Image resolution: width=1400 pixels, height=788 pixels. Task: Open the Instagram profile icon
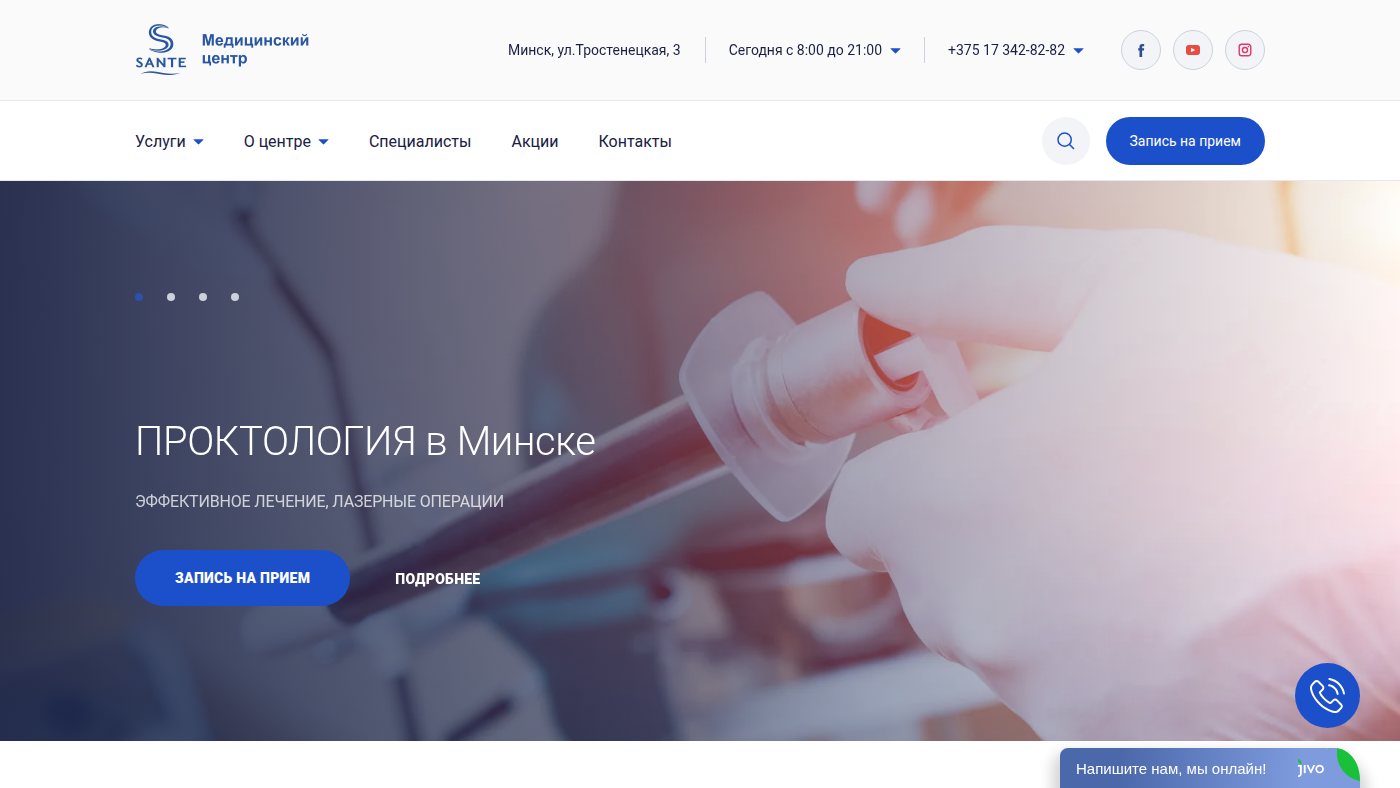(x=1245, y=50)
